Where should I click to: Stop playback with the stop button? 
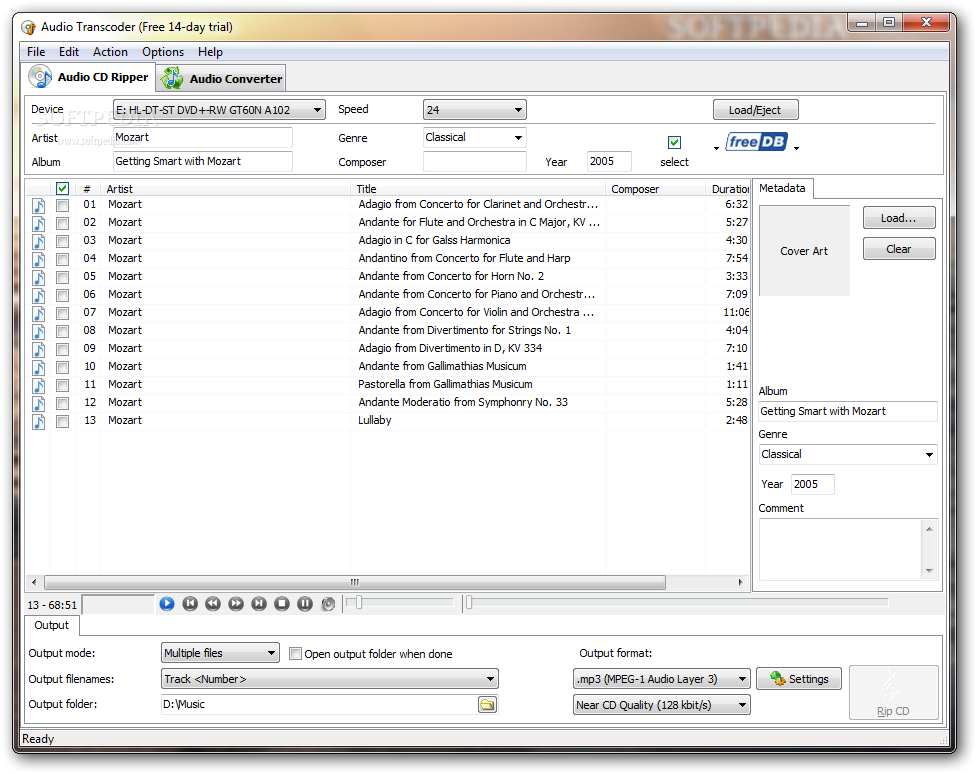point(282,603)
